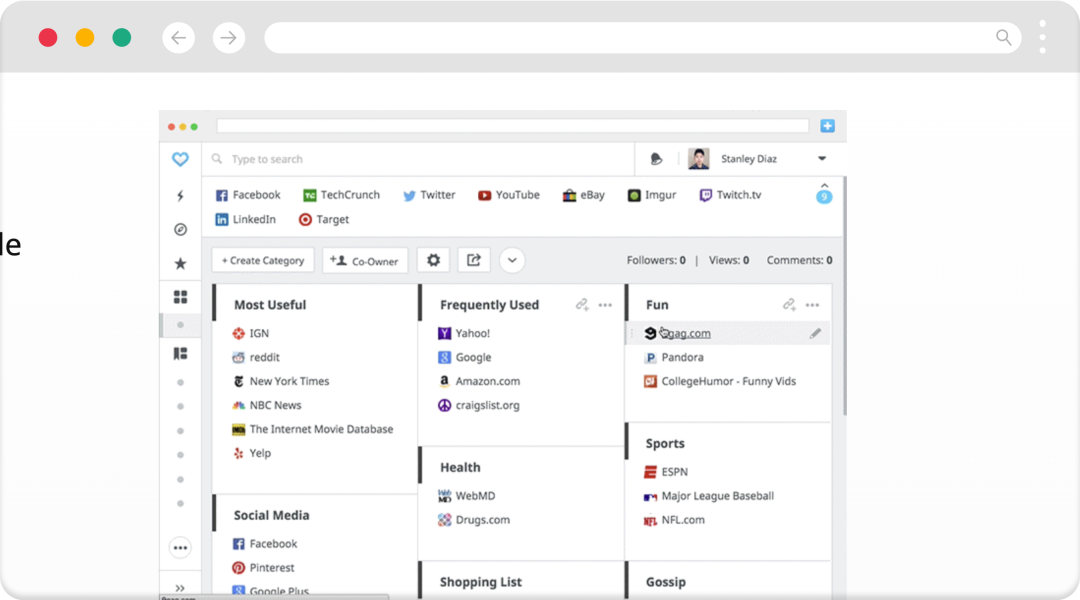
Task: Expand sidebar with double chevron
Action: (180, 588)
